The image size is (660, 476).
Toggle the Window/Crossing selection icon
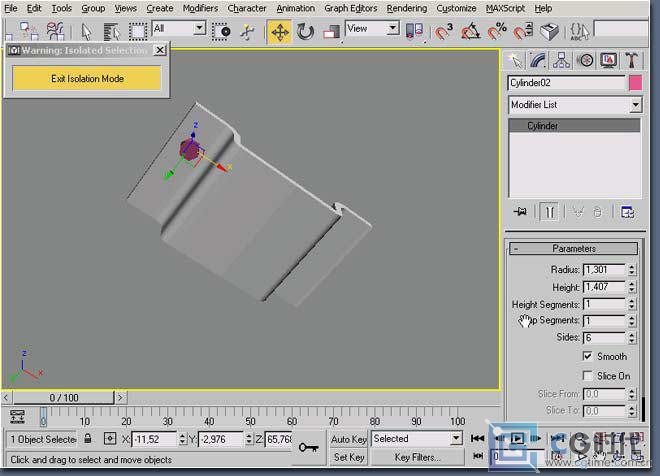click(221, 32)
